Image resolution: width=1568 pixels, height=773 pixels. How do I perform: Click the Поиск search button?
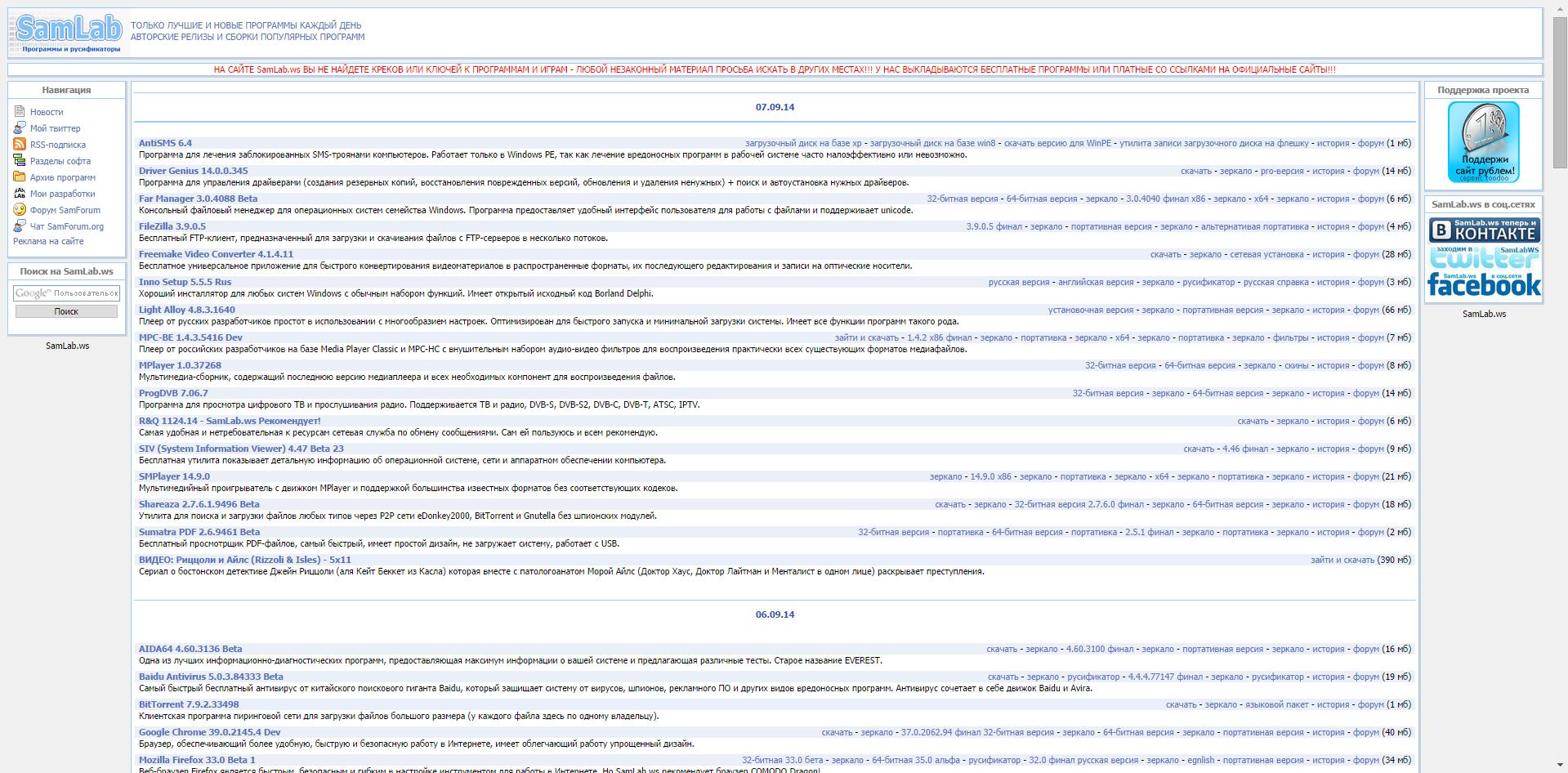66,311
